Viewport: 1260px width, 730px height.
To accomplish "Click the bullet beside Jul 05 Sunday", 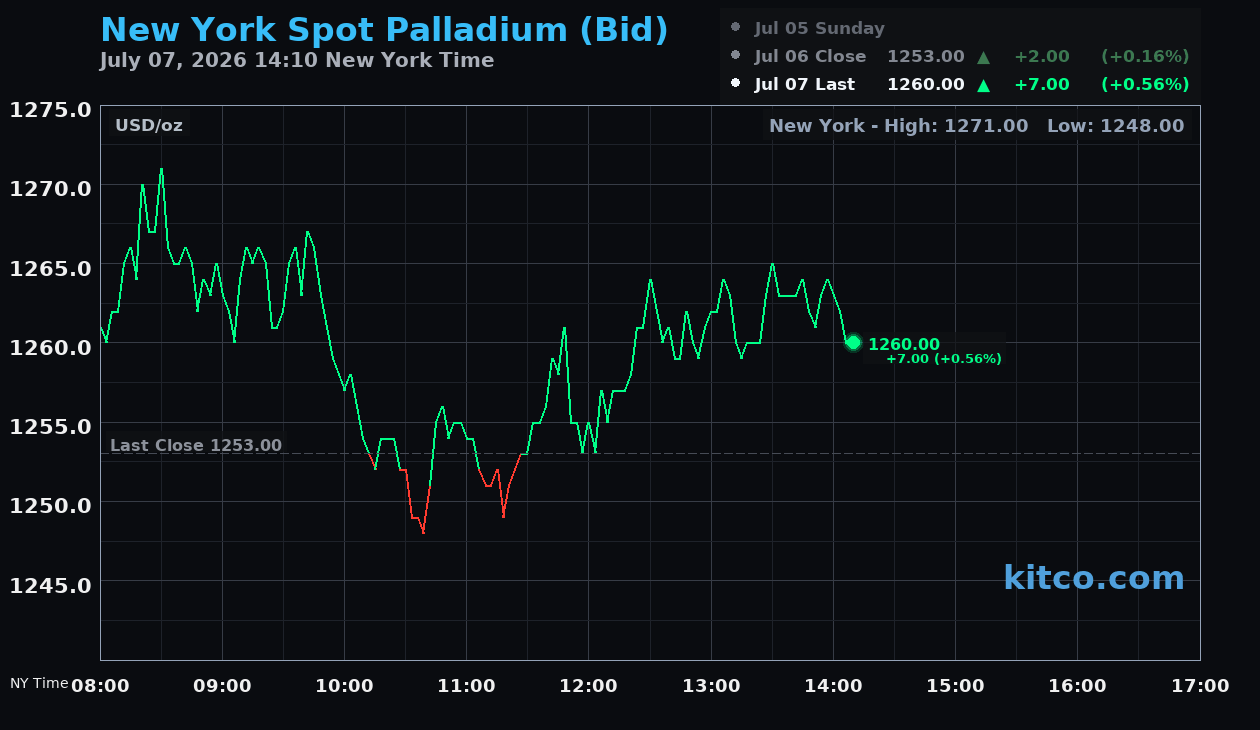I will click(736, 28).
